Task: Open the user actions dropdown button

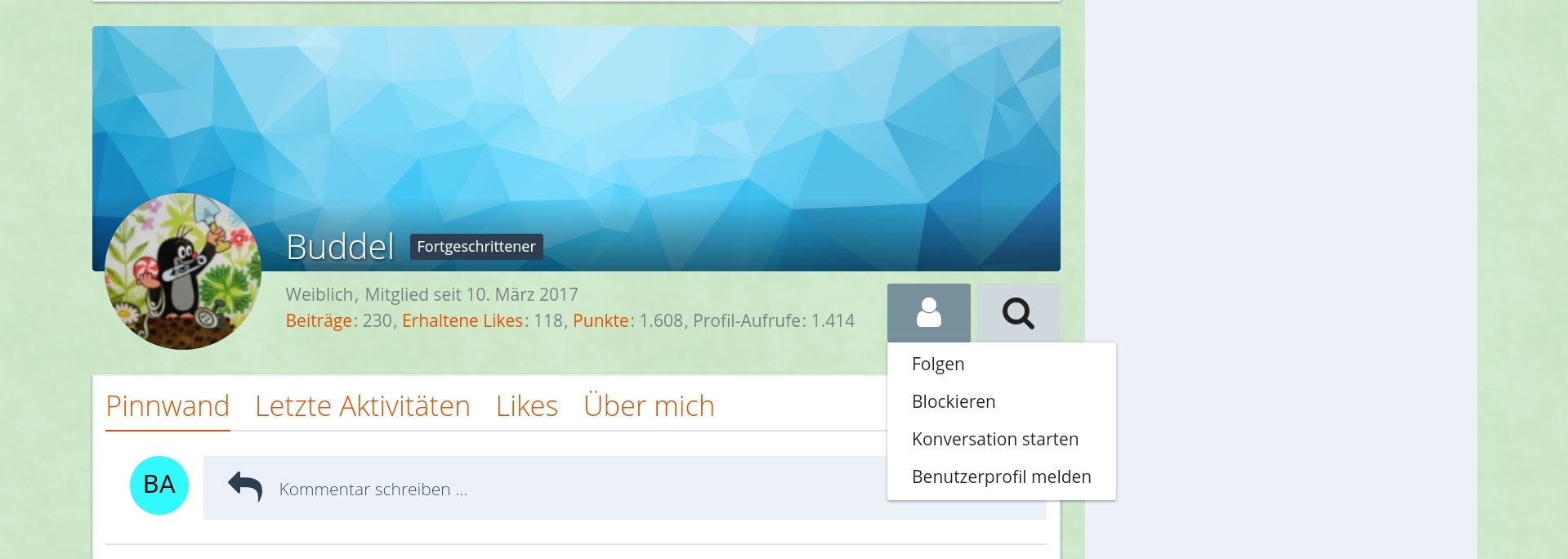Action: tap(928, 313)
